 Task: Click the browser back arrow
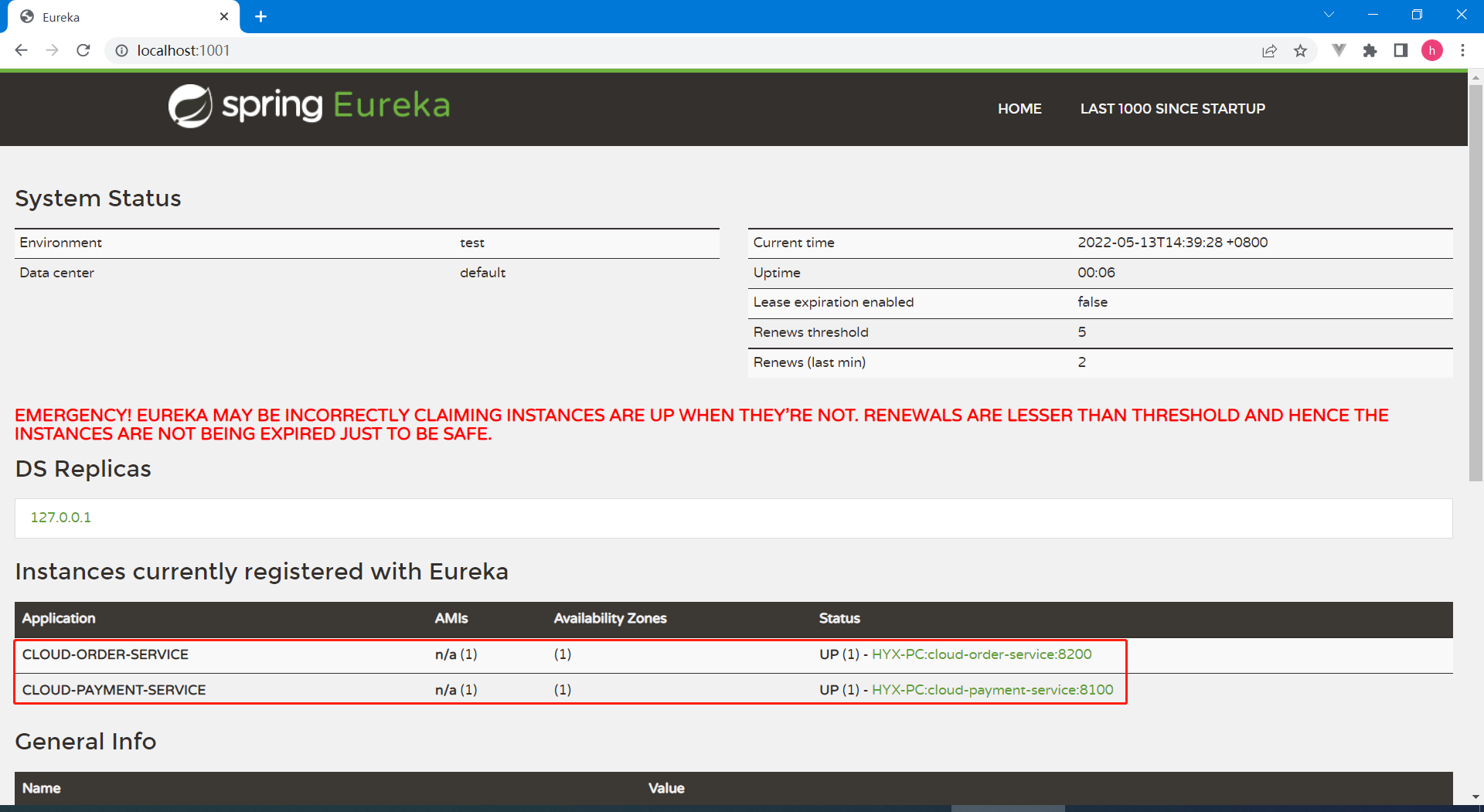(x=22, y=50)
